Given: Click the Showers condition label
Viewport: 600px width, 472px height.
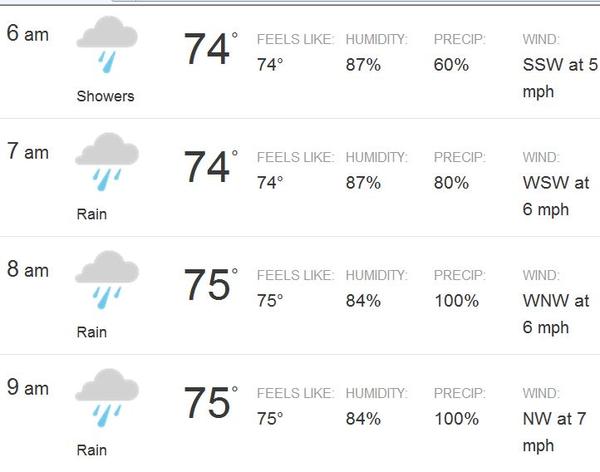Looking at the screenshot, I should [105, 96].
